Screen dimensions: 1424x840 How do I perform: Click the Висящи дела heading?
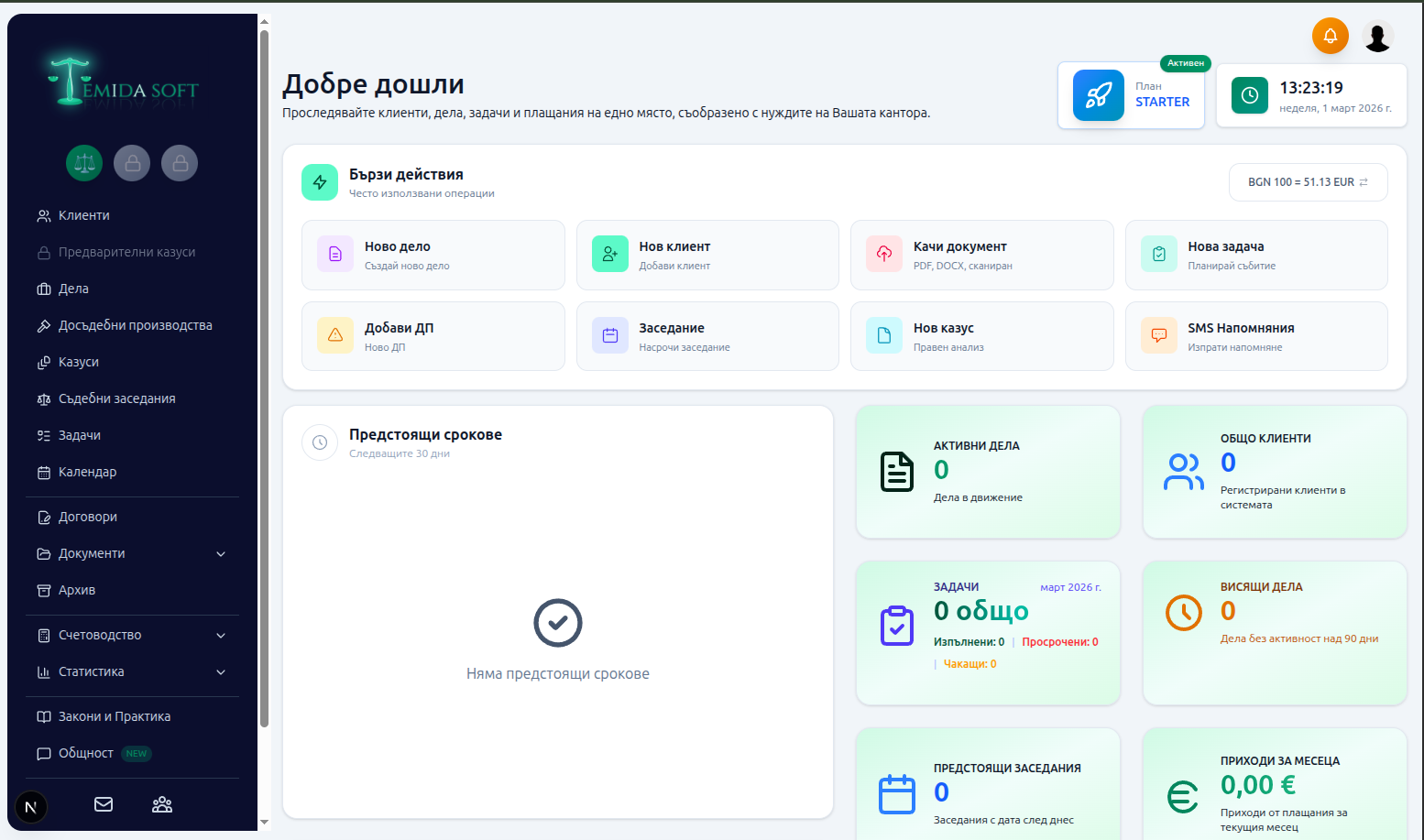point(1262,587)
